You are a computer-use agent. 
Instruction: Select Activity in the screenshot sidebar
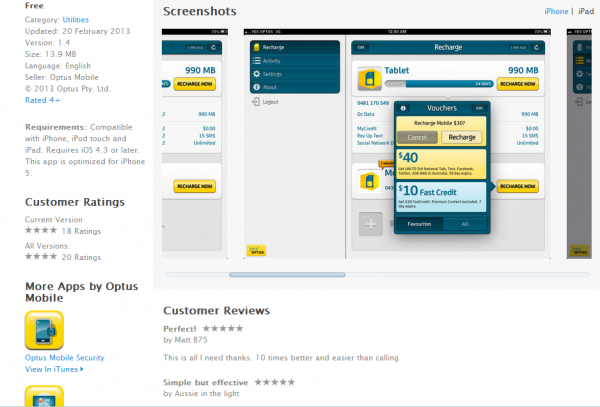[295, 61]
